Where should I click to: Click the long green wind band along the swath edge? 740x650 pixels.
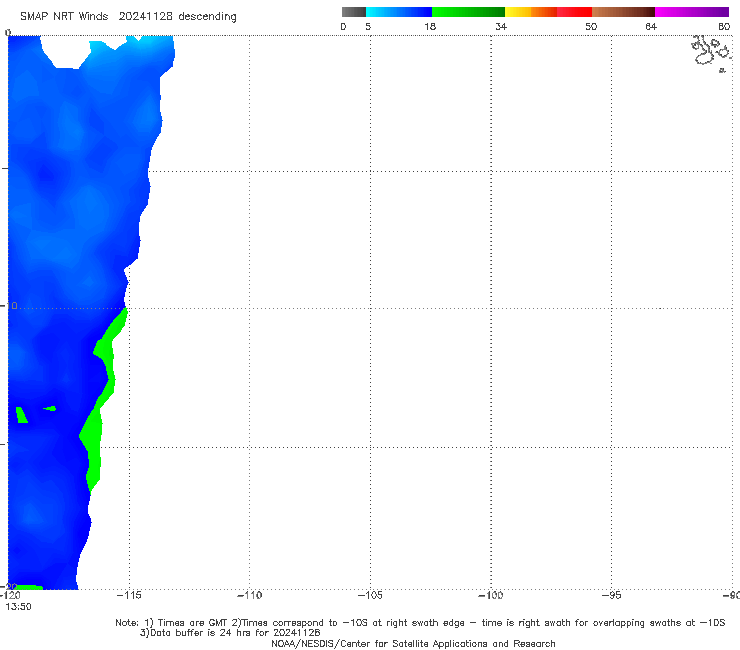pyautogui.click(x=101, y=401)
